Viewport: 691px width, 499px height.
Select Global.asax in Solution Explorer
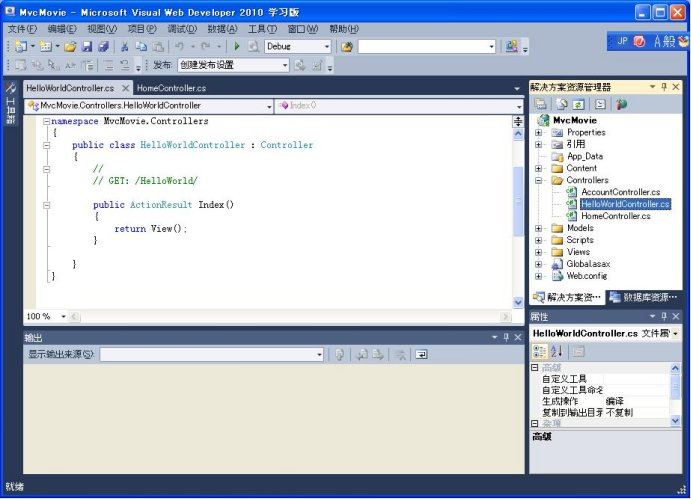(588, 264)
